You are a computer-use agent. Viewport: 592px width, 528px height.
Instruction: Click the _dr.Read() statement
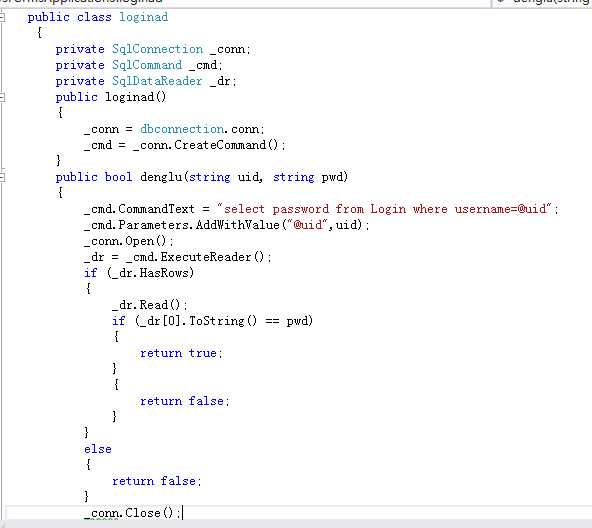(x=150, y=305)
